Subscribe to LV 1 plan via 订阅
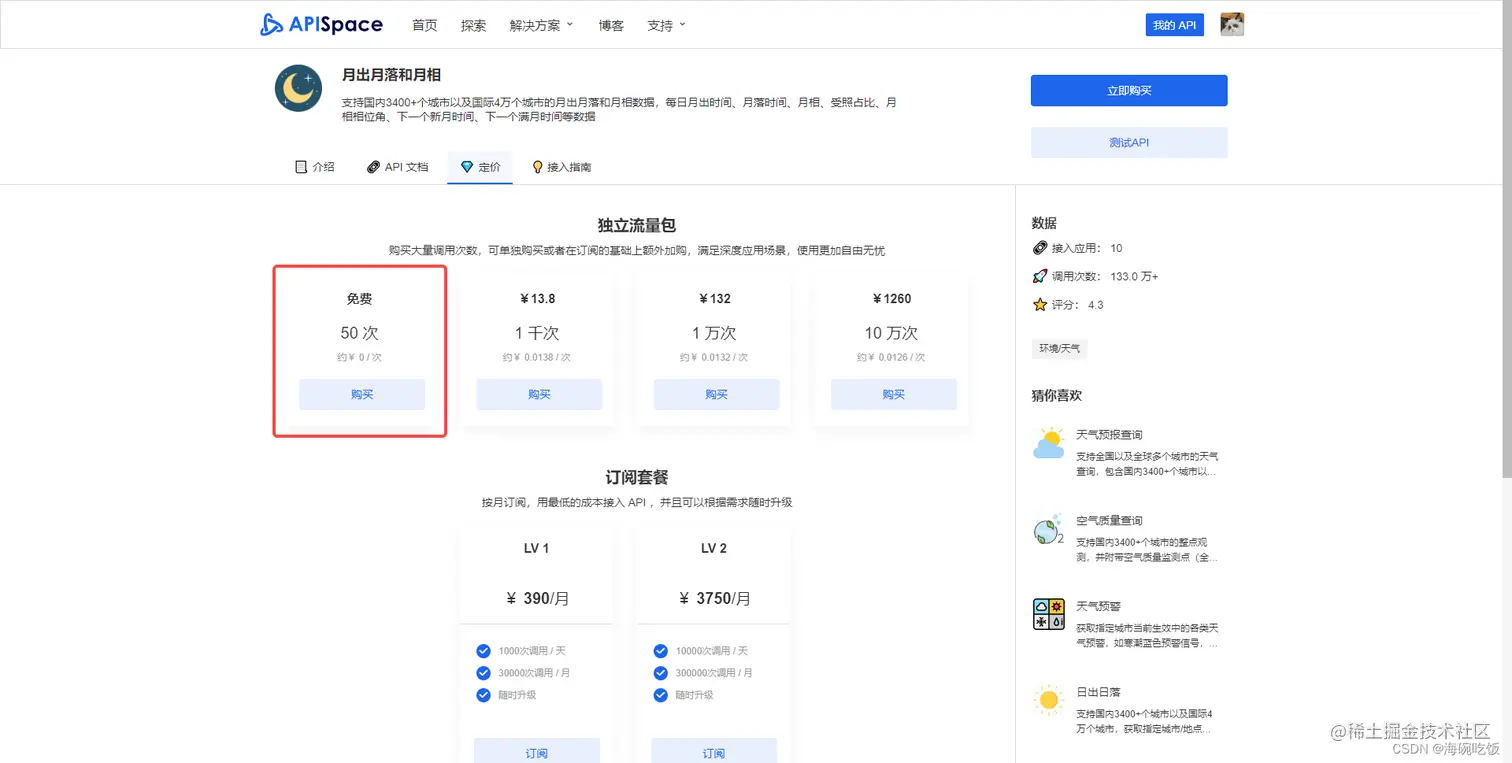Screen dimensions: 1512x763 [x=537, y=750]
